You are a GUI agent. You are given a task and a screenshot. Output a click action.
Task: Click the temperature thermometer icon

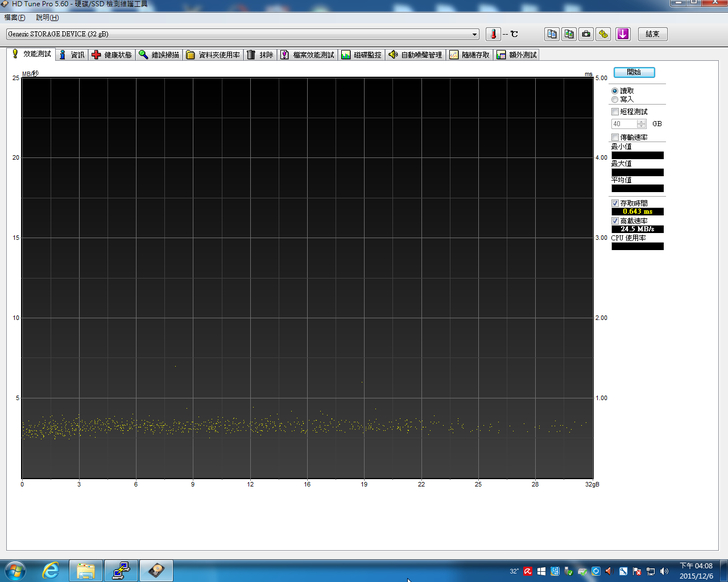[492, 33]
